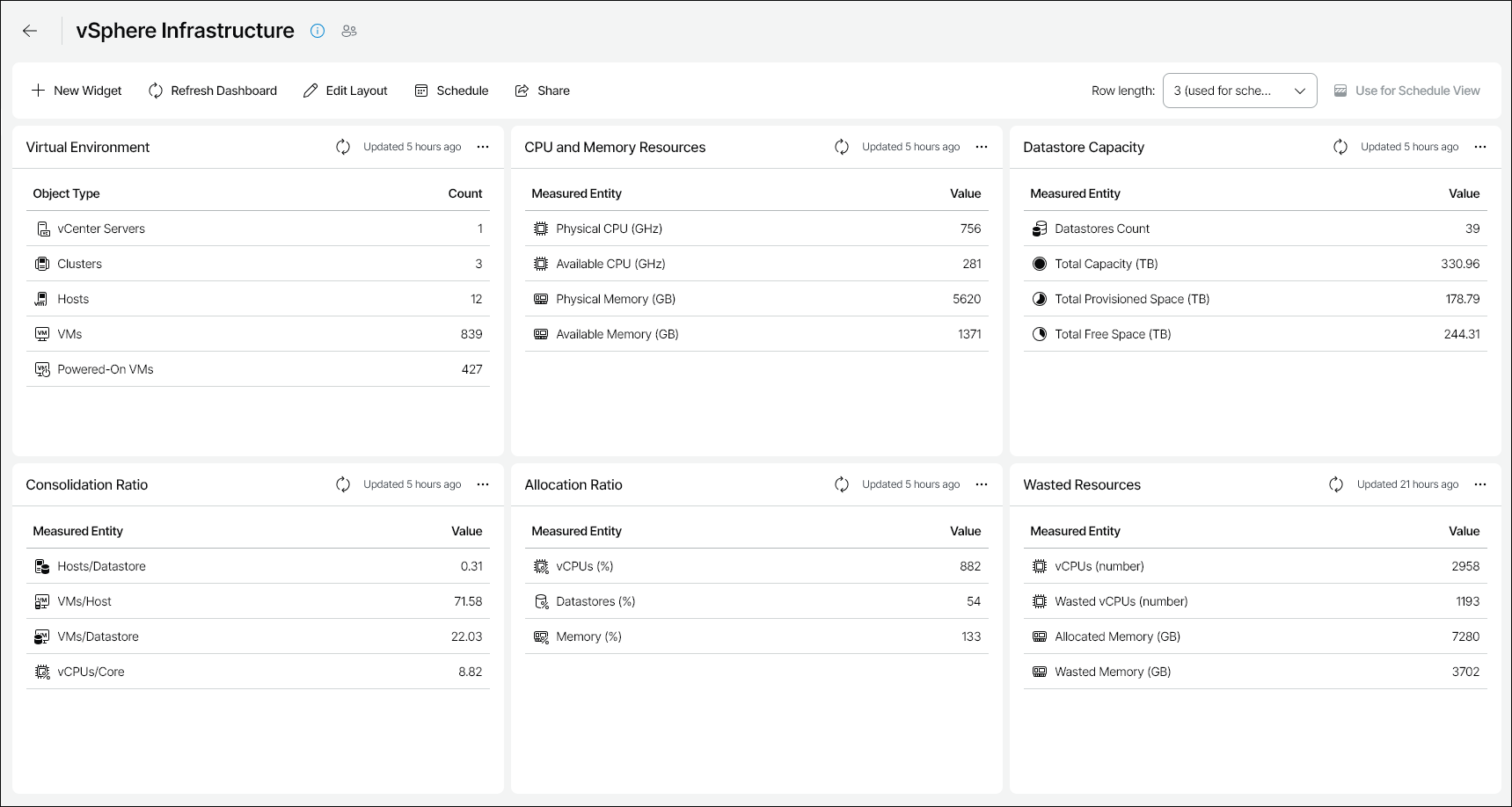Viewport: 1512px width, 807px height.
Task: Click the Physical CPU (GHz) chip icon
Action: coord(541,229)
